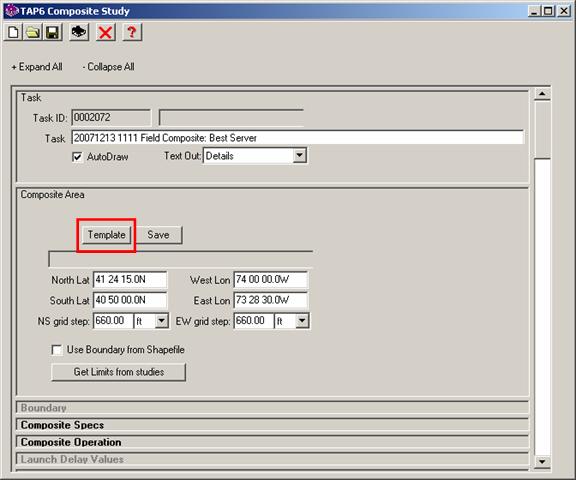Viewport: 576px width, 480px height.
Task: Click the Template button
Action: (107, 235)
